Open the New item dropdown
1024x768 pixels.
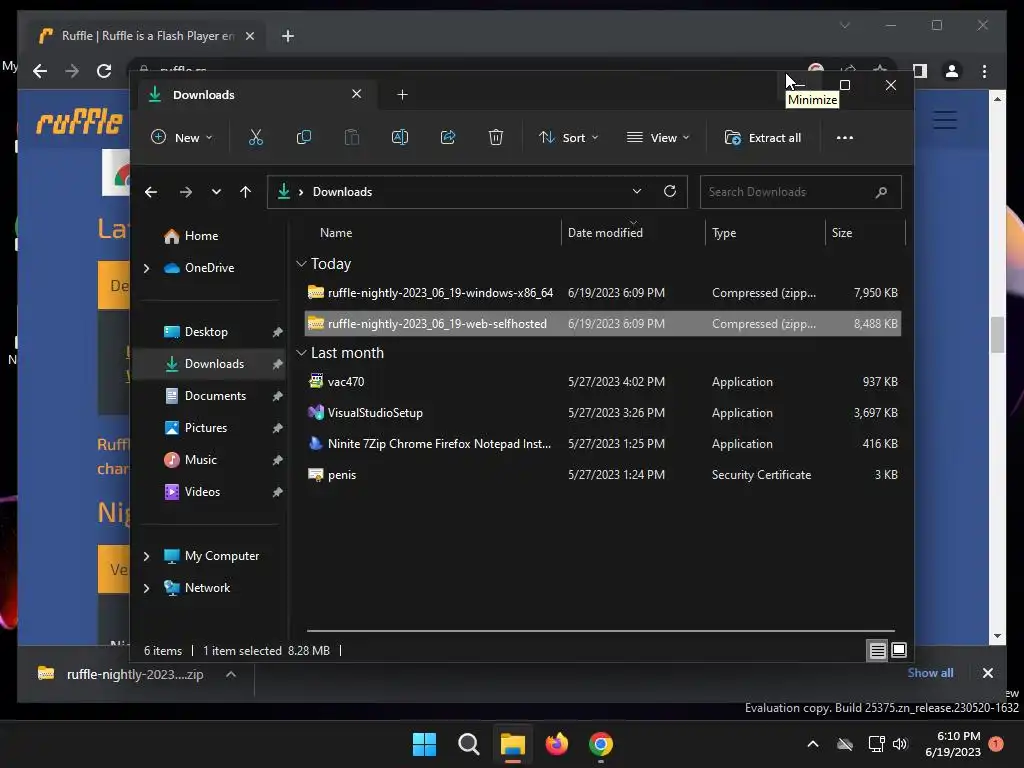pos(182,138)
